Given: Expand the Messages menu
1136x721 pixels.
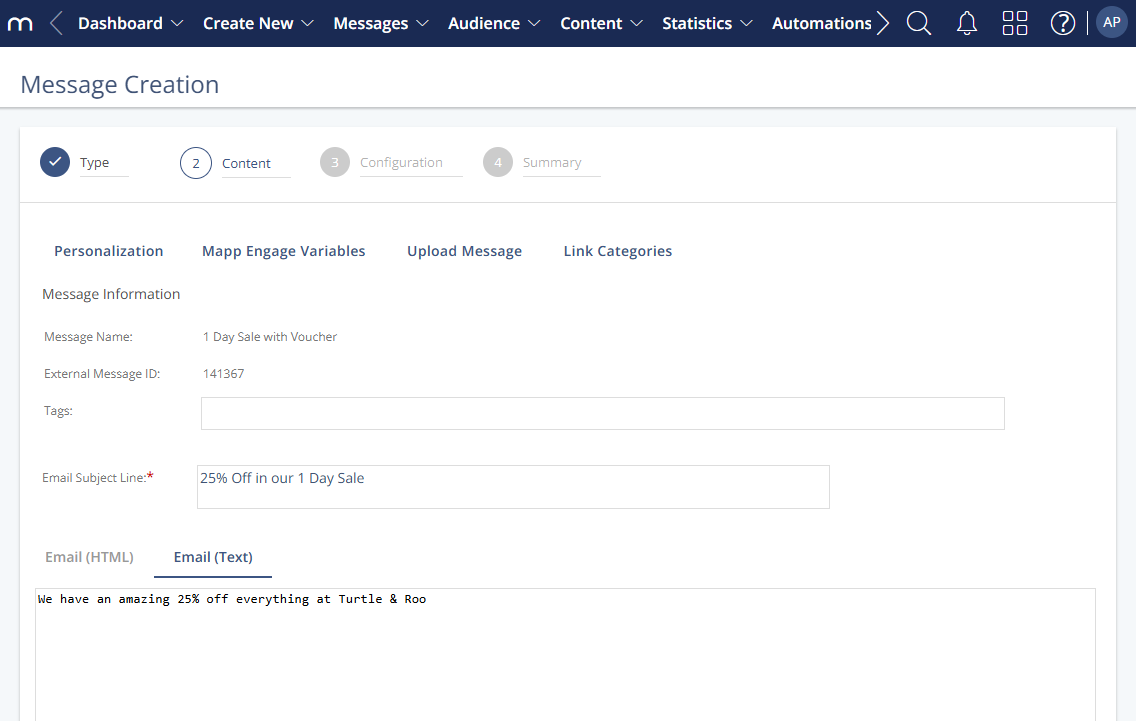Looking at the screenshot, I should point(381,23).
